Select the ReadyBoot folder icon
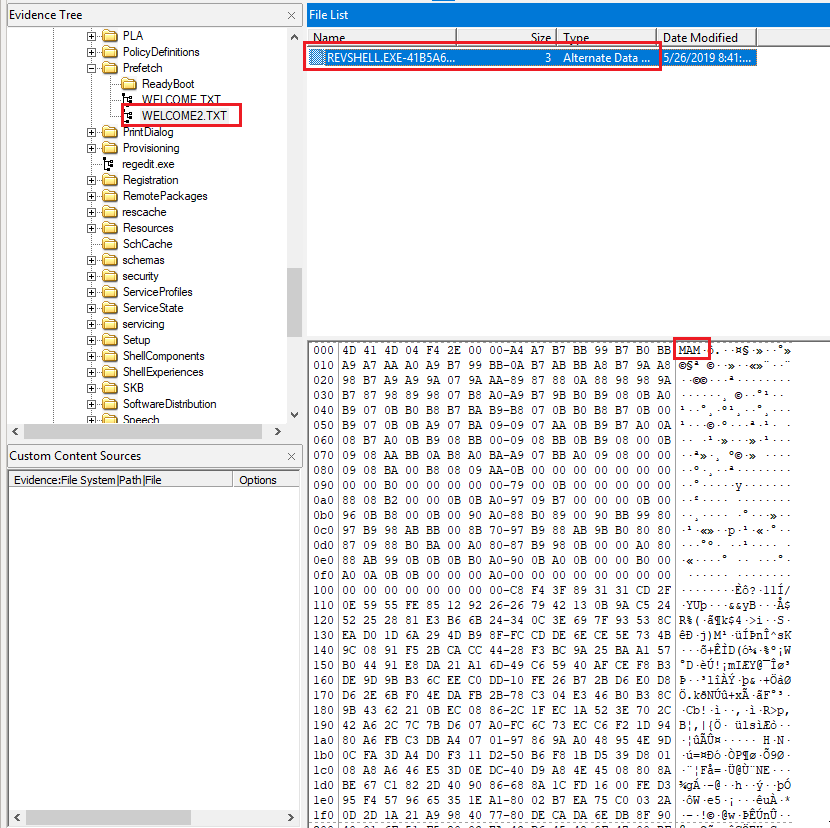Image resolution: width=830 pixels, height=828 pixels. tap(129, 84)
